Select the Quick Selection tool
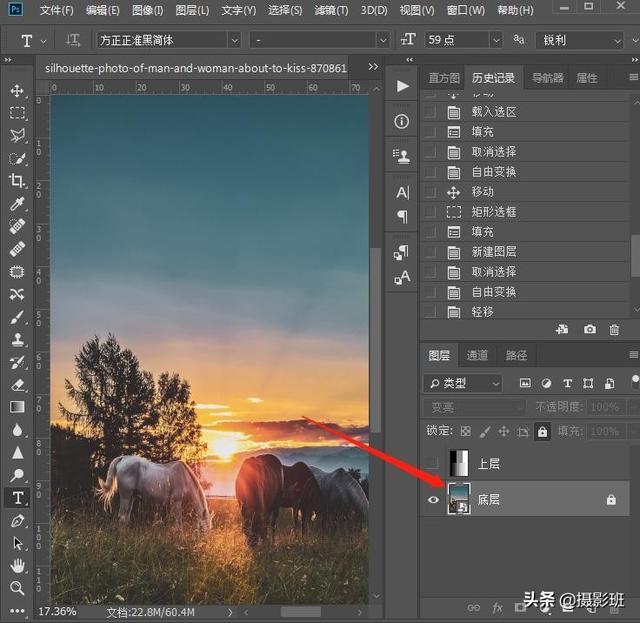This screenshot has width=640, height=623. click(x=17, y=158)
